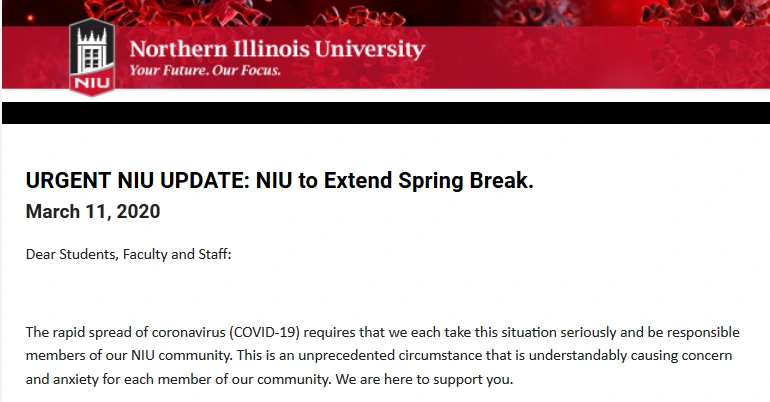
Task: Click the words "Spring Break." in the headline
Action: tap(466, 180)
